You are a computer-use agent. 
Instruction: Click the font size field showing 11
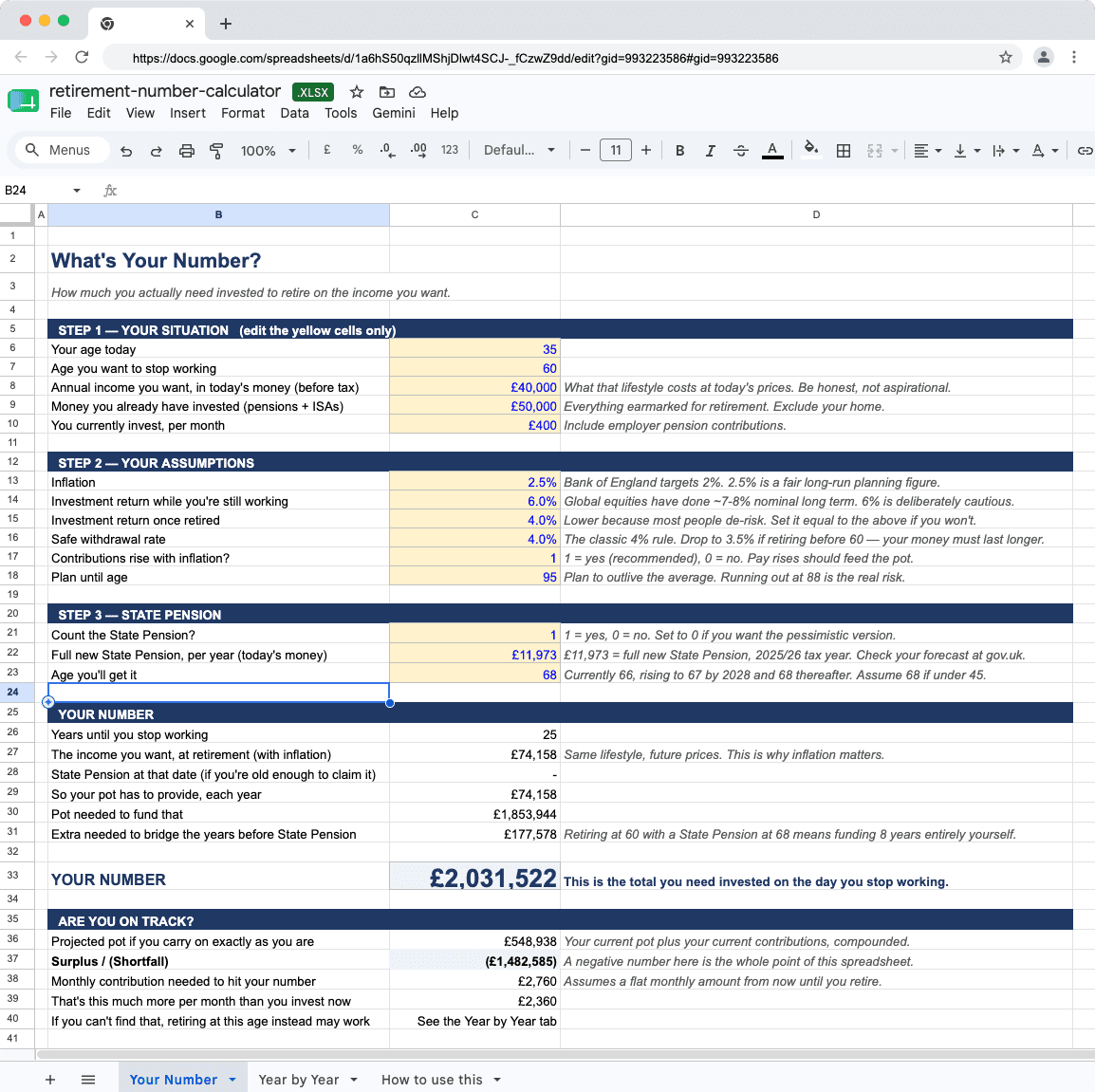pyautogui.click(x=615, y=150)
